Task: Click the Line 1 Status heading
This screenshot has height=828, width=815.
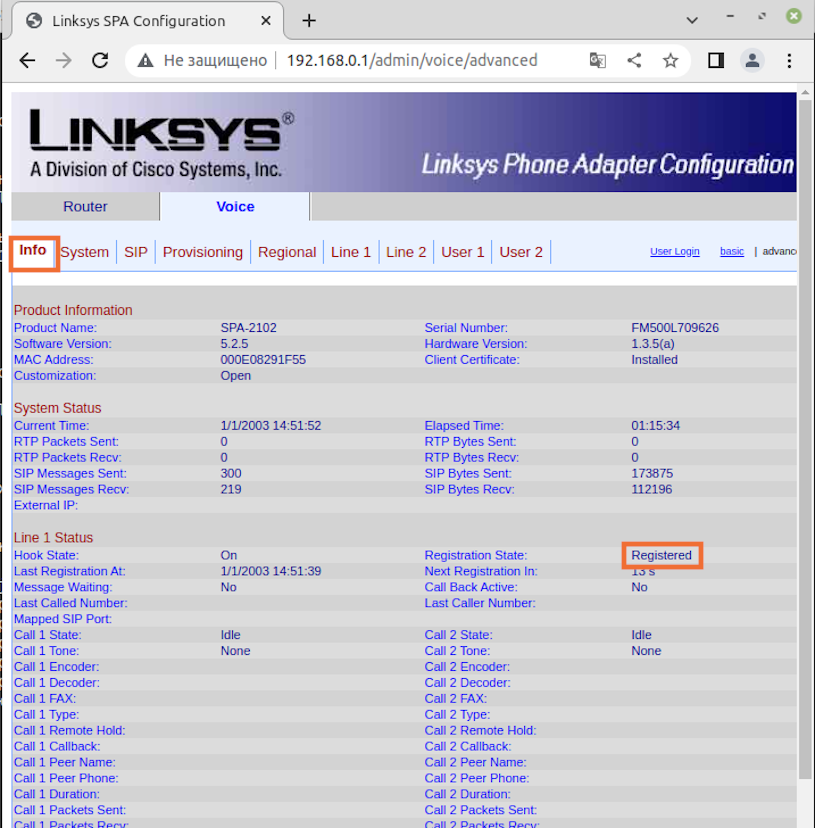Action: pos(53,538)
